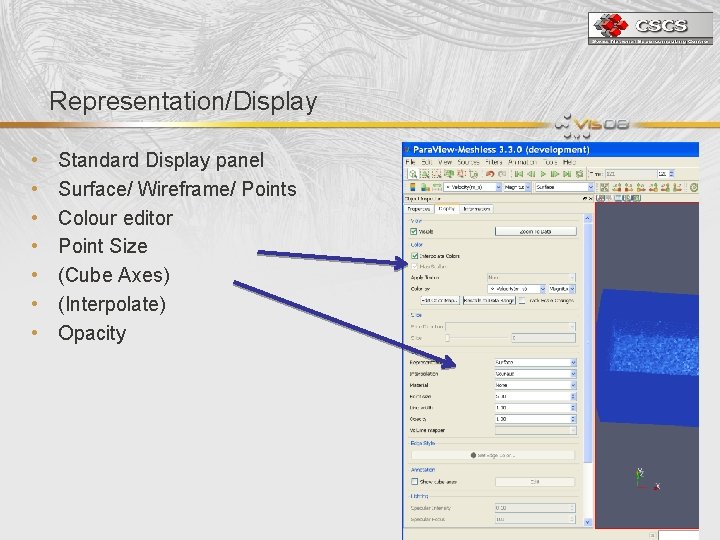Image resolution: width=720 pixels, height=540 pixels.
Task: Click the redo toolbar icon
Action: (502, 174)
